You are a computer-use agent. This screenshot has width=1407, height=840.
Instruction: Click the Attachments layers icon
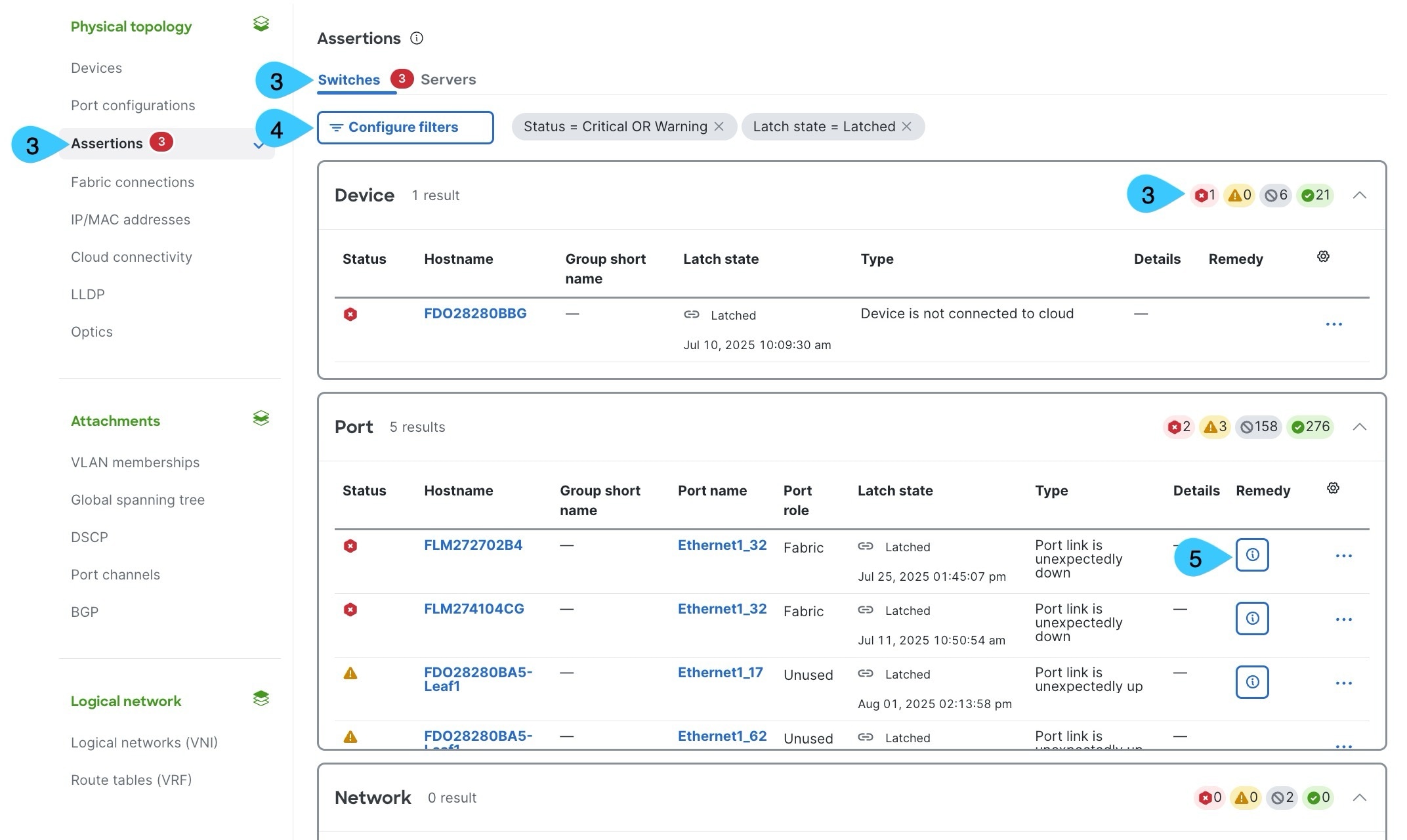click(x=261, y=419)
